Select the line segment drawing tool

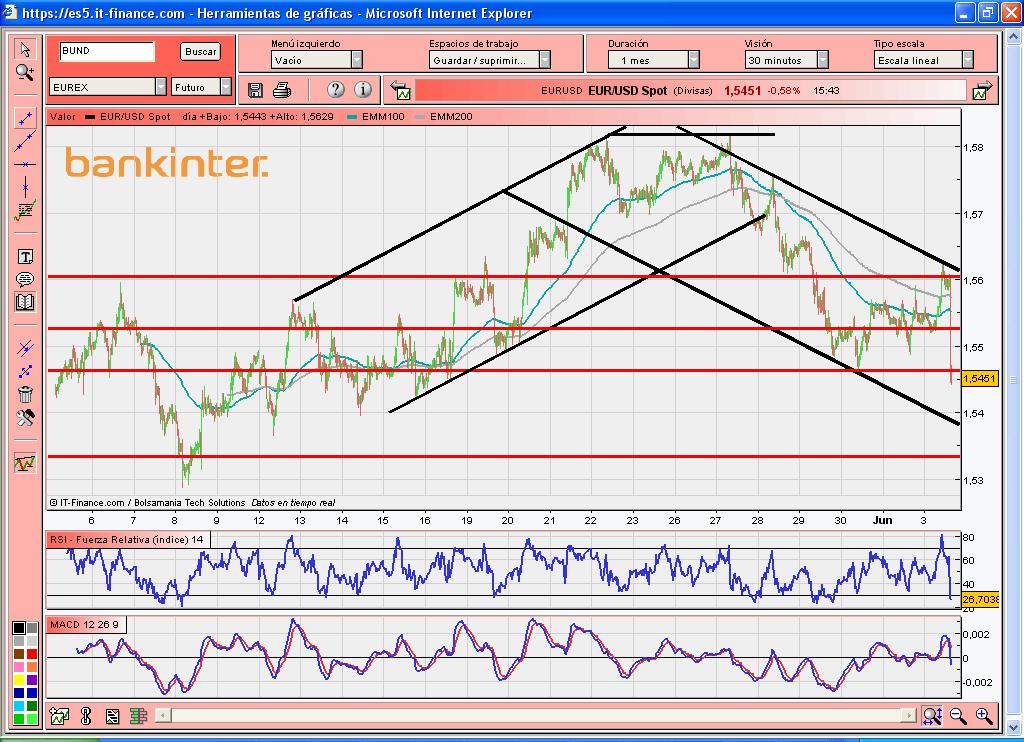pos(25,118)
